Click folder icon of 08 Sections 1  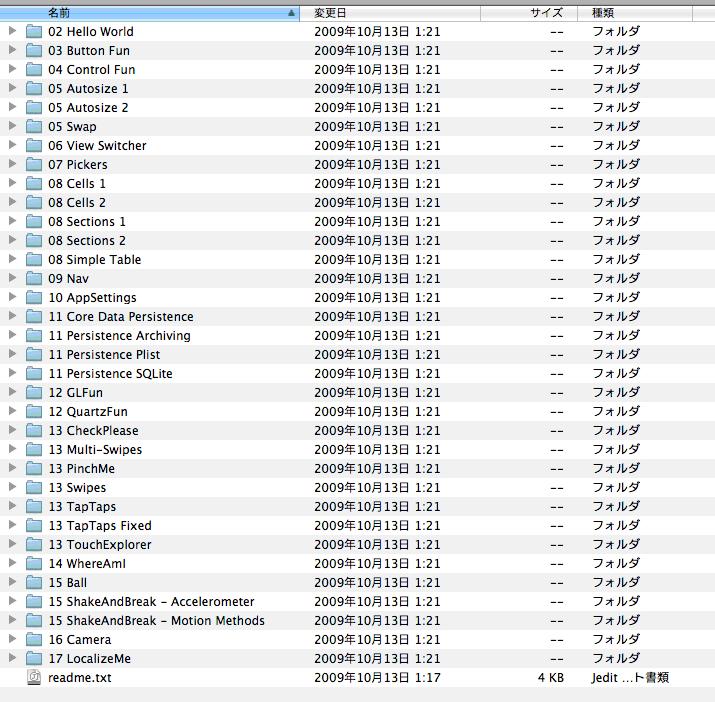click(x=34, y=222)
